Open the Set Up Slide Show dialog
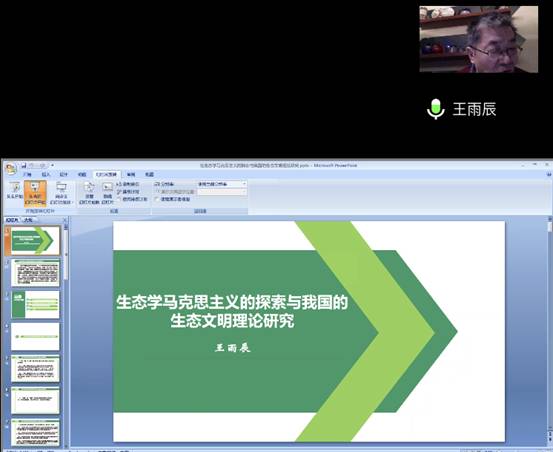 tap(89, 193)
